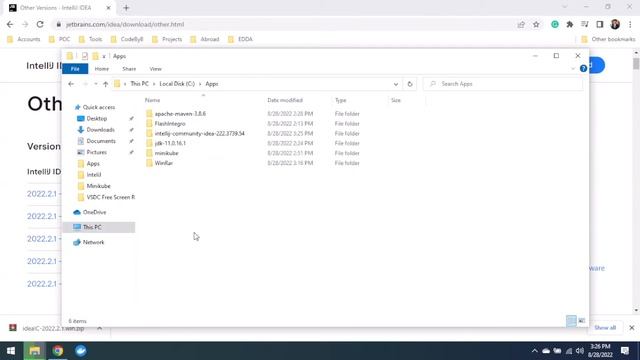This screenshot has width=640, height=360.
Task: Click the Search Apps field
Action: (x=502, y=84)
